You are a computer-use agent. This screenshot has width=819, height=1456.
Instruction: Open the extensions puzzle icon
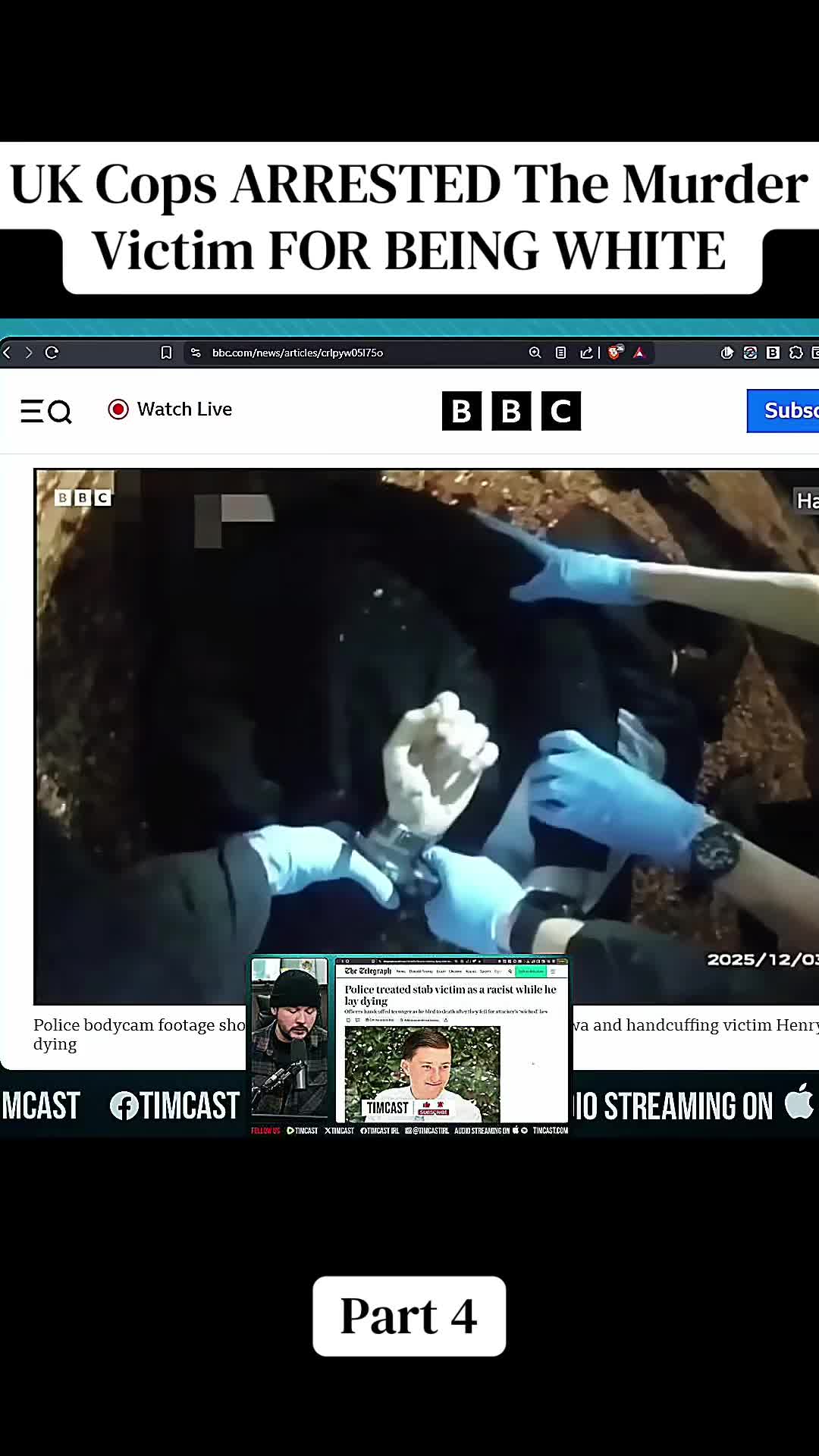796,353
